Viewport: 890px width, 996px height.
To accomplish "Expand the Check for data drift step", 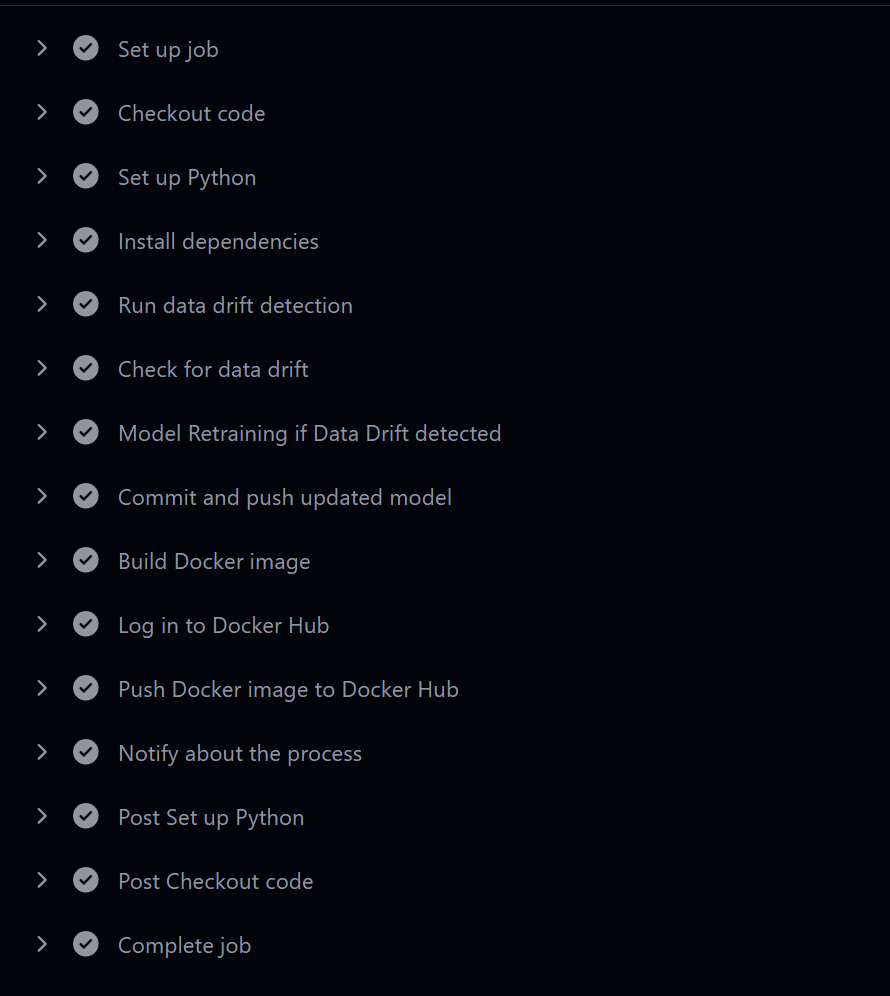I will click(42, 368).
